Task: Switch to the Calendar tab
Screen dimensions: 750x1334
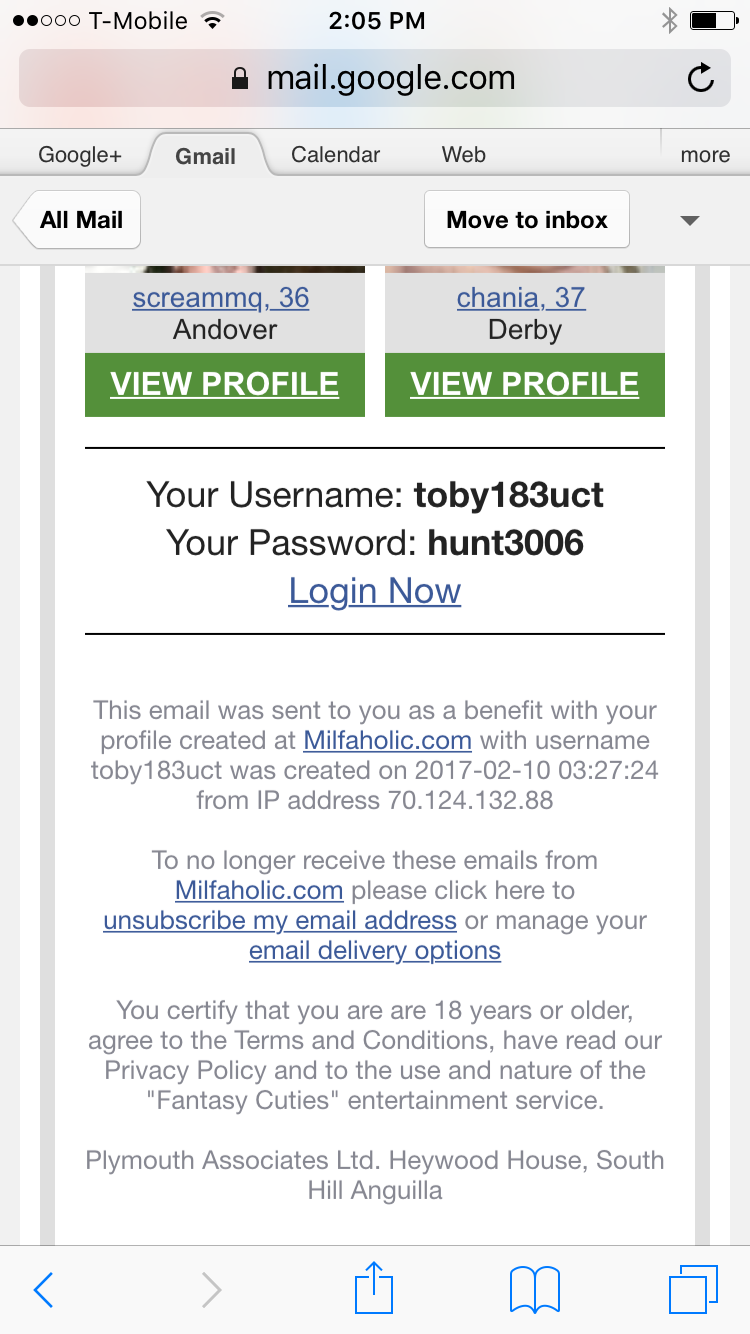Action: 335,155
